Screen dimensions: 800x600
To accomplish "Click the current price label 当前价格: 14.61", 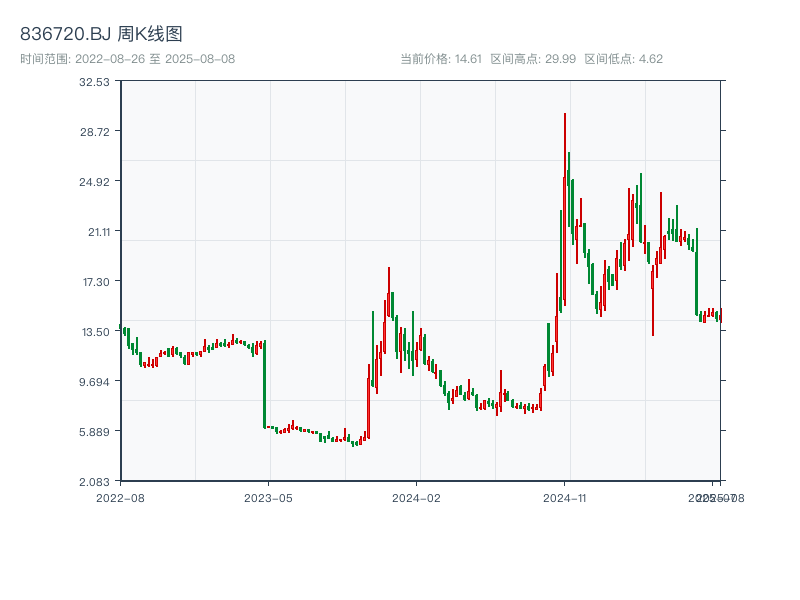I will coord(441,59).
